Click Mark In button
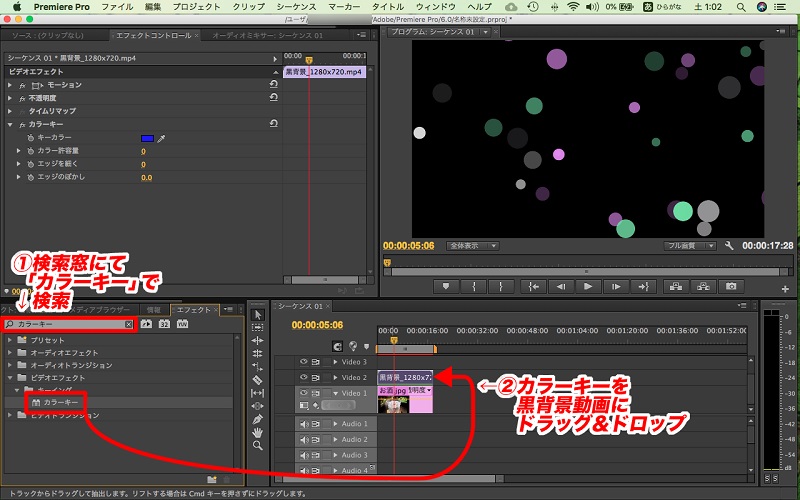The image size is (800, 500). click(473, 287)
